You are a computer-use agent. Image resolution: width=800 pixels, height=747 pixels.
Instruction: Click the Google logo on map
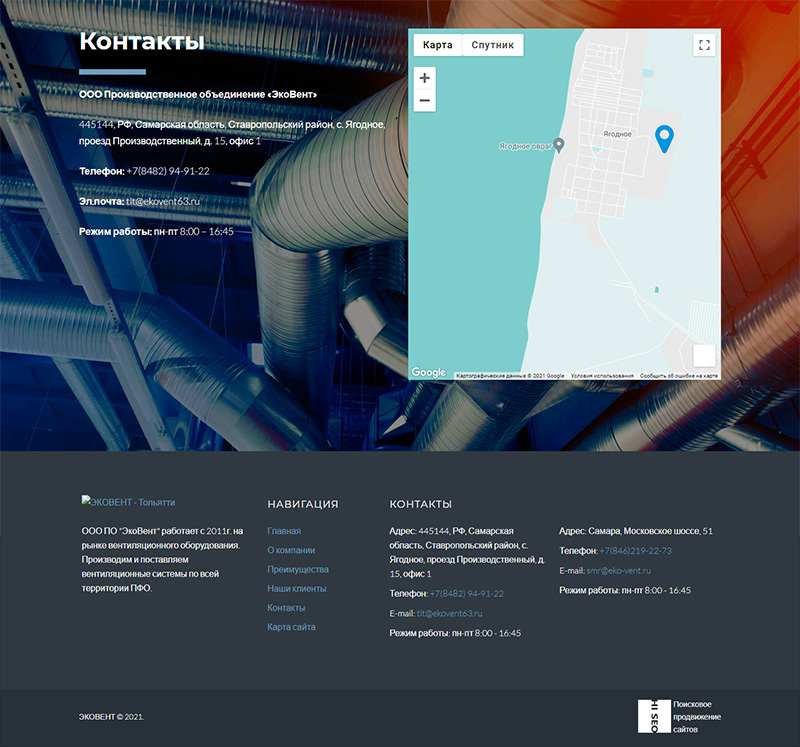click(x=429, y=373)
